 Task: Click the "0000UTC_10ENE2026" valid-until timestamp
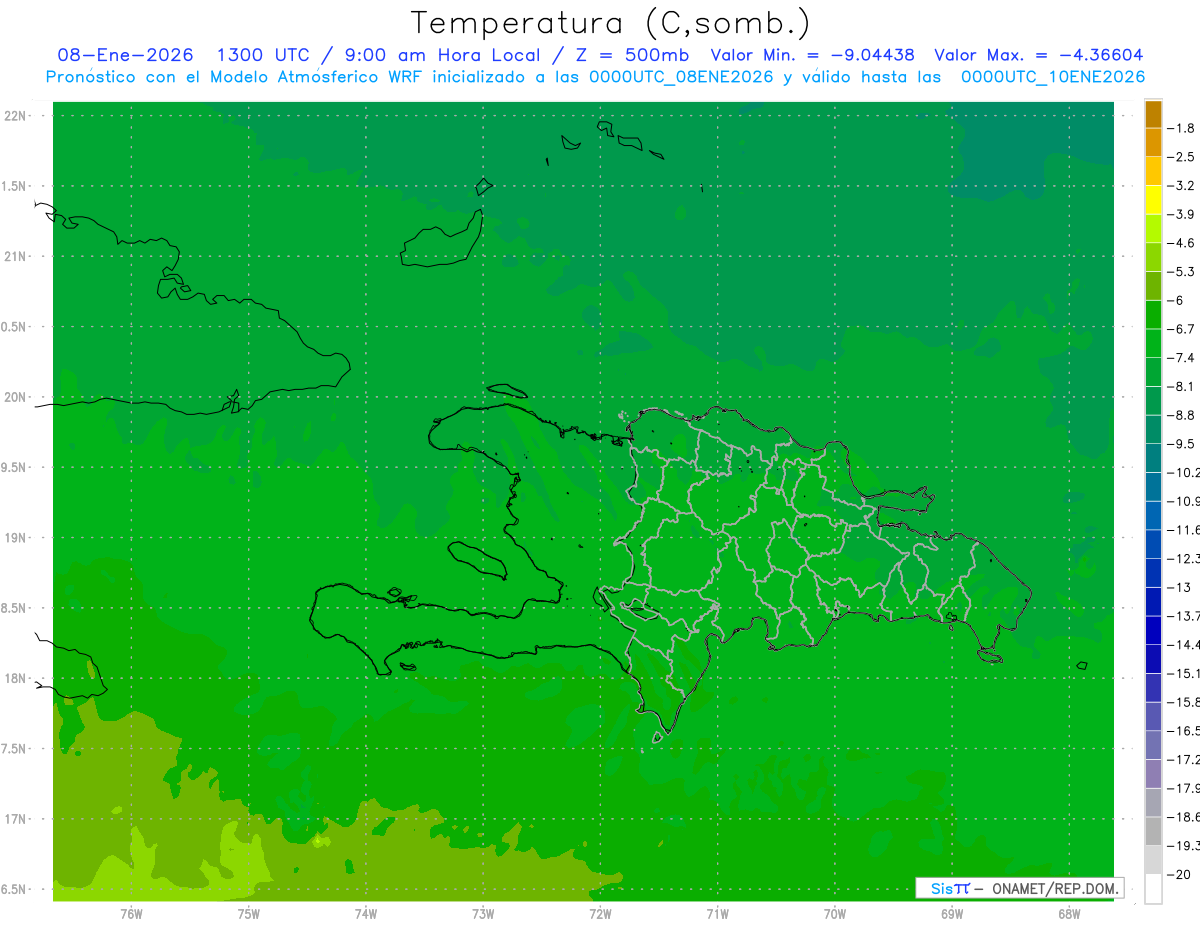pyautogui.click(x=1053, y=77)
